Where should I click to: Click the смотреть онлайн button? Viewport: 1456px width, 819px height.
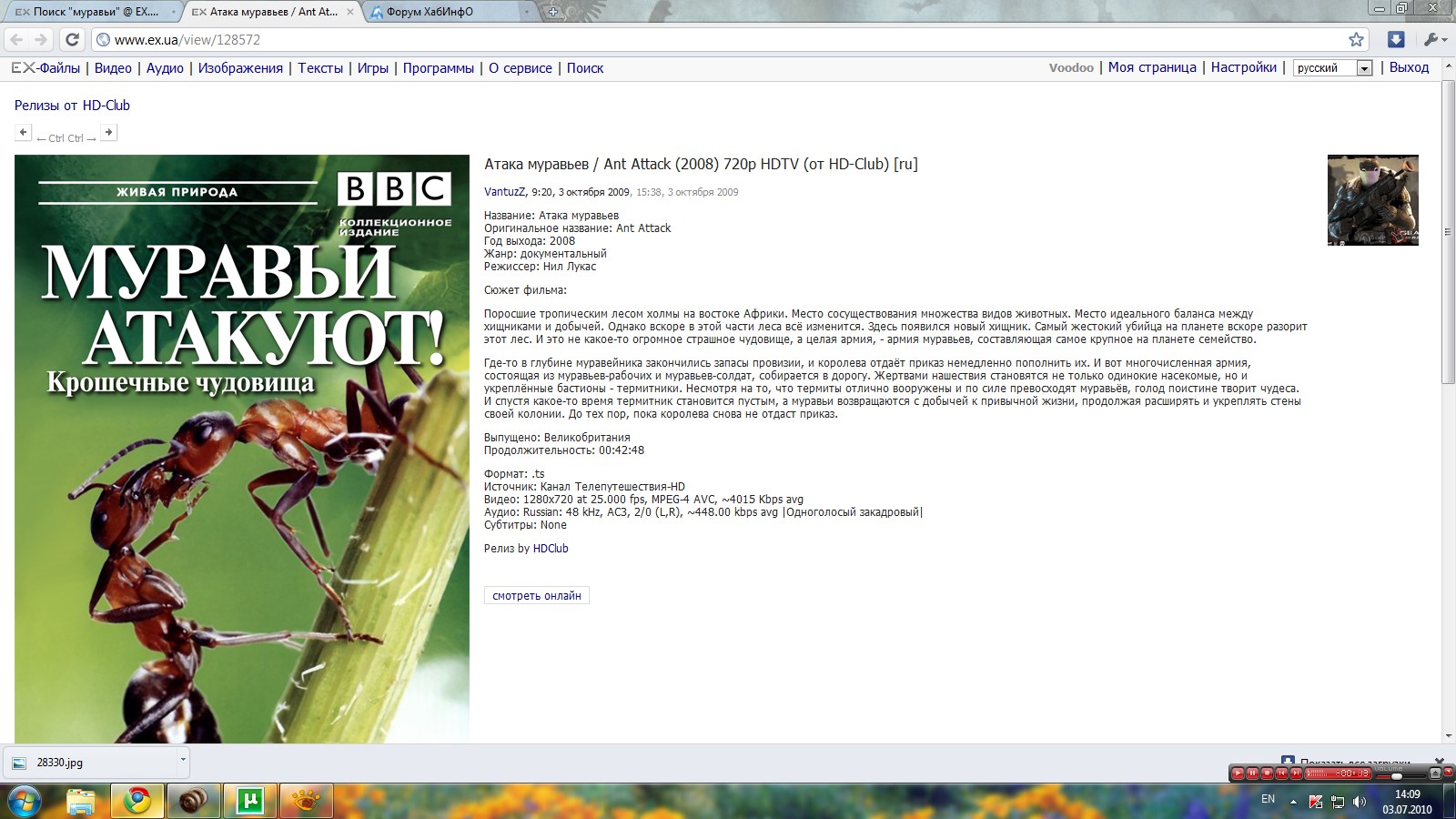(536, 596)
